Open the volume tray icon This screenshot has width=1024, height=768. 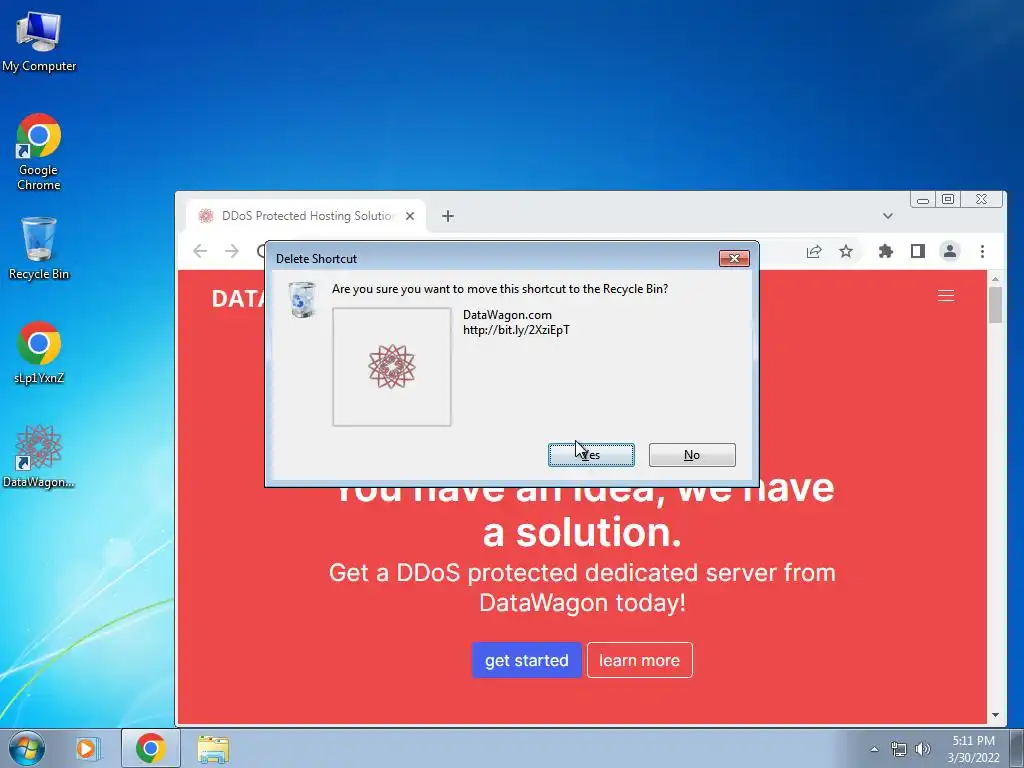click(x=922, y=749)
